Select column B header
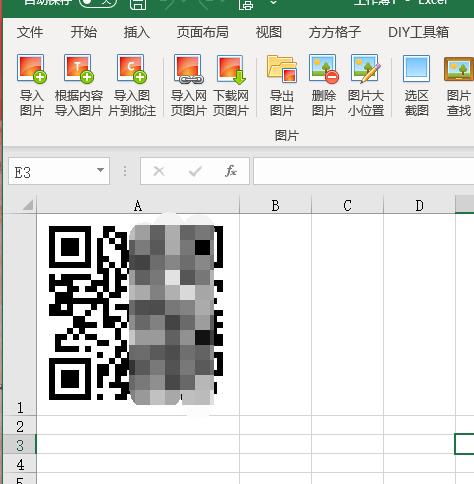 [x=275, y=205]
